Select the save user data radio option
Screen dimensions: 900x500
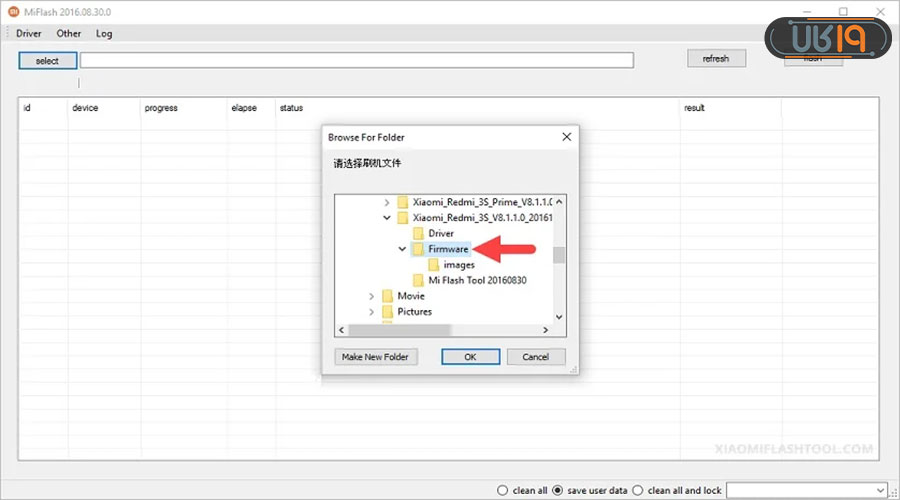(558, 490)
